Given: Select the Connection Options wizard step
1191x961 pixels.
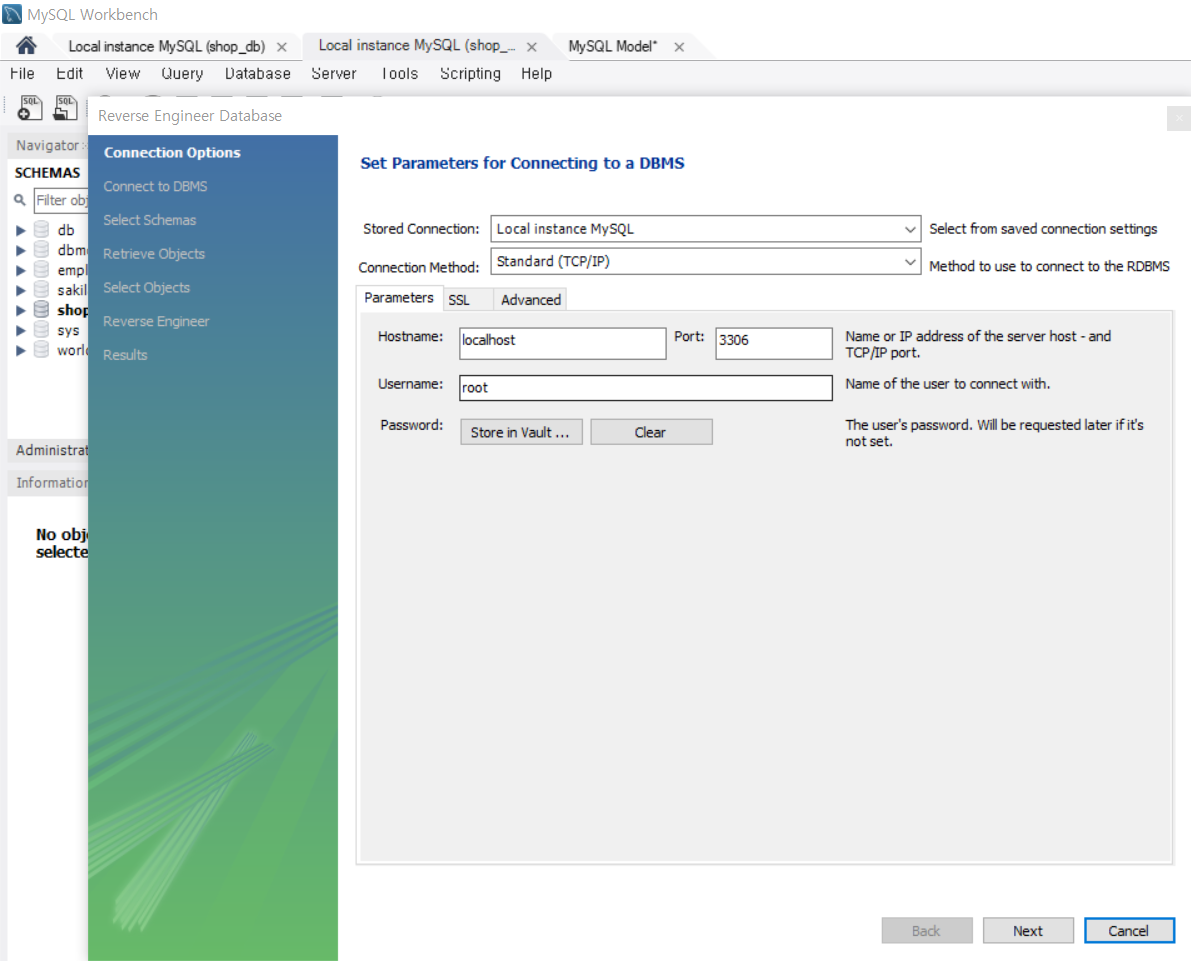Looking at the screenshot, I should tap(172, 153).
